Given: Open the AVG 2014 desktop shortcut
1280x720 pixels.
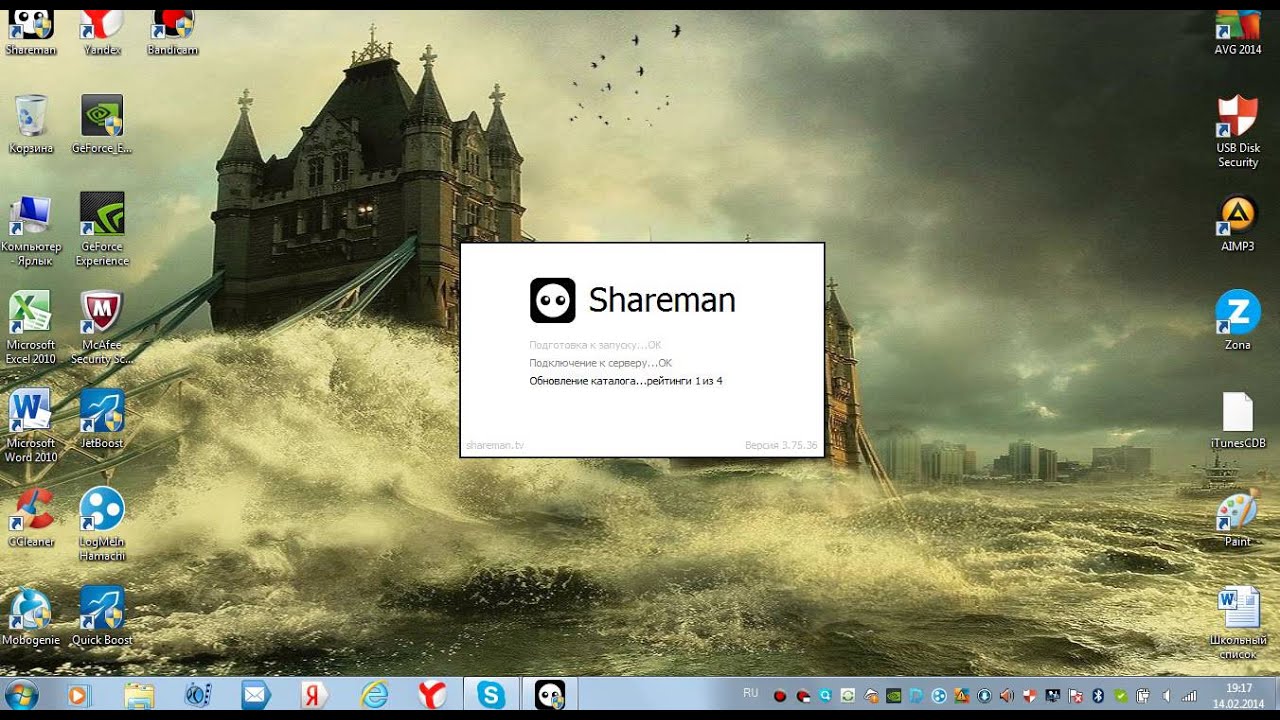Looking at the screenshot, I should pyautogui.click(x=1238, y=30).
